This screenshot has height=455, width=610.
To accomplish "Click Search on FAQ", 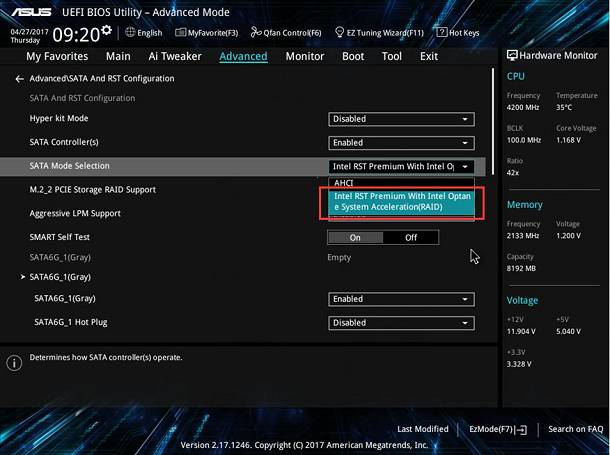I will click(575, 429).
